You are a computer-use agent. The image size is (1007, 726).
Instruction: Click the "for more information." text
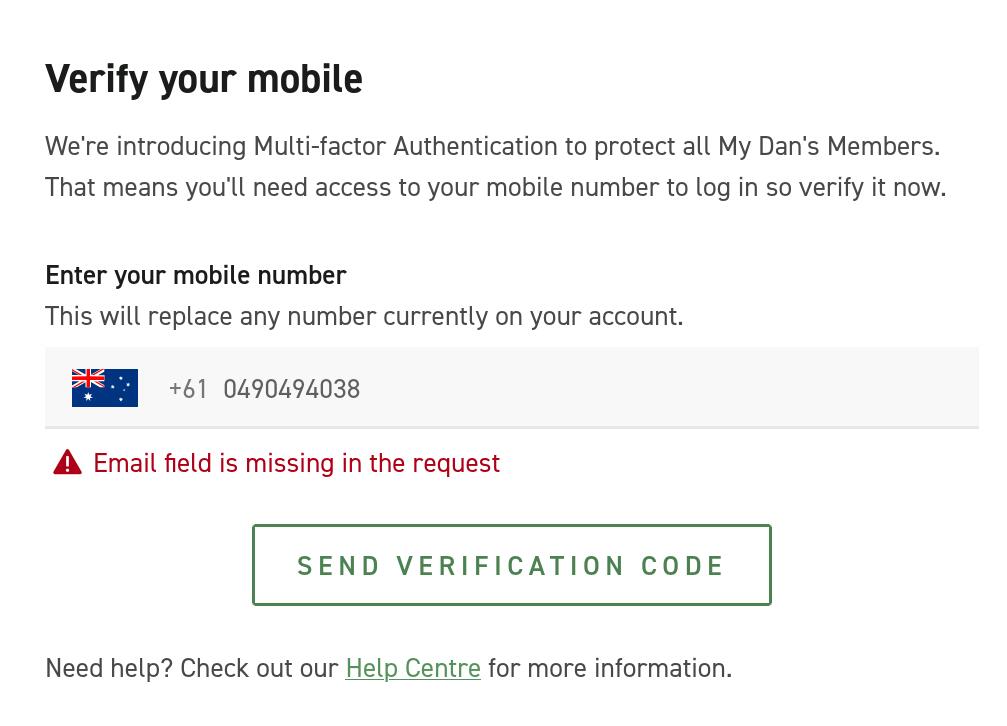[610, 668]
